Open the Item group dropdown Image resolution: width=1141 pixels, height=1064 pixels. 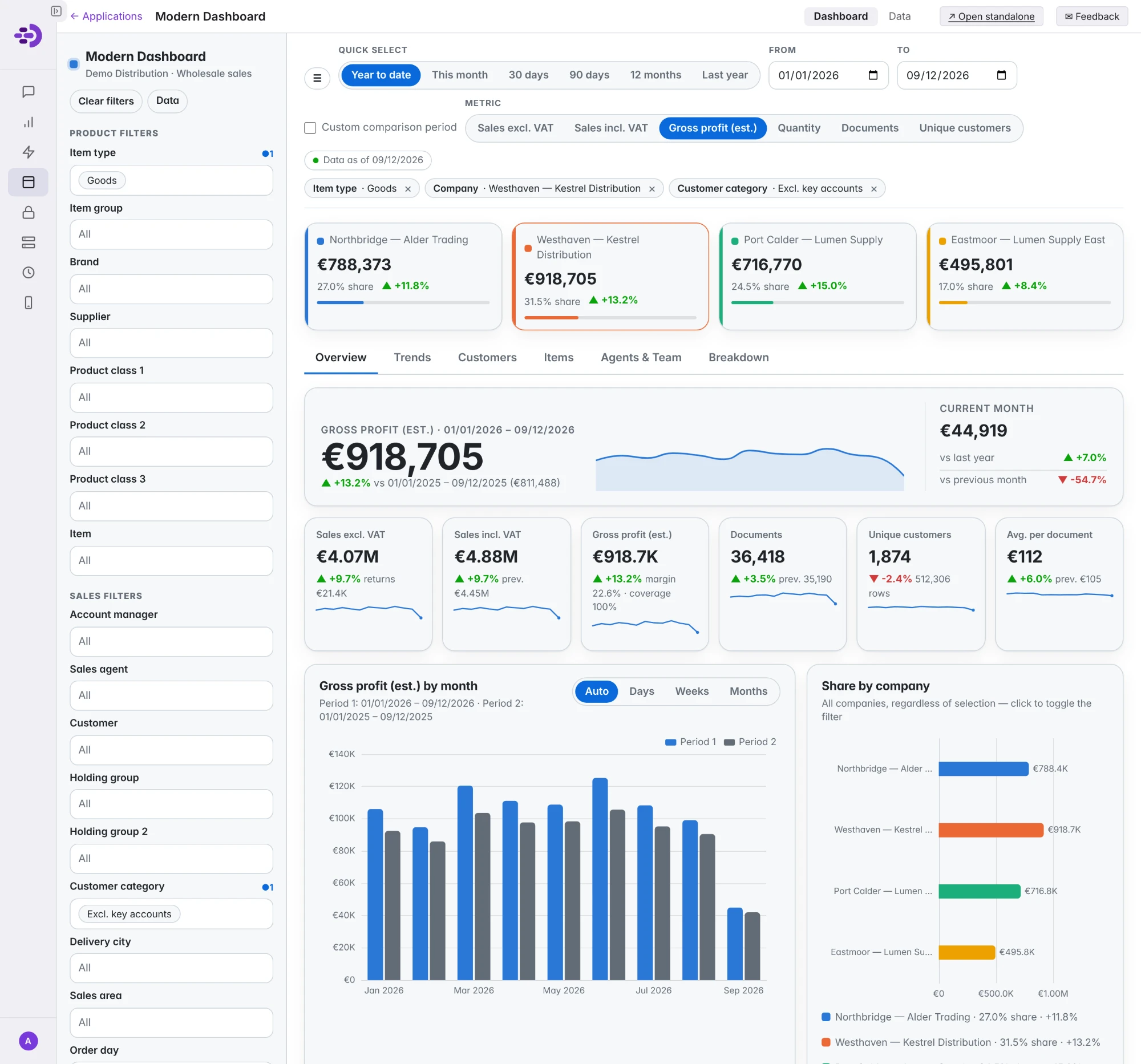point(171,234)
